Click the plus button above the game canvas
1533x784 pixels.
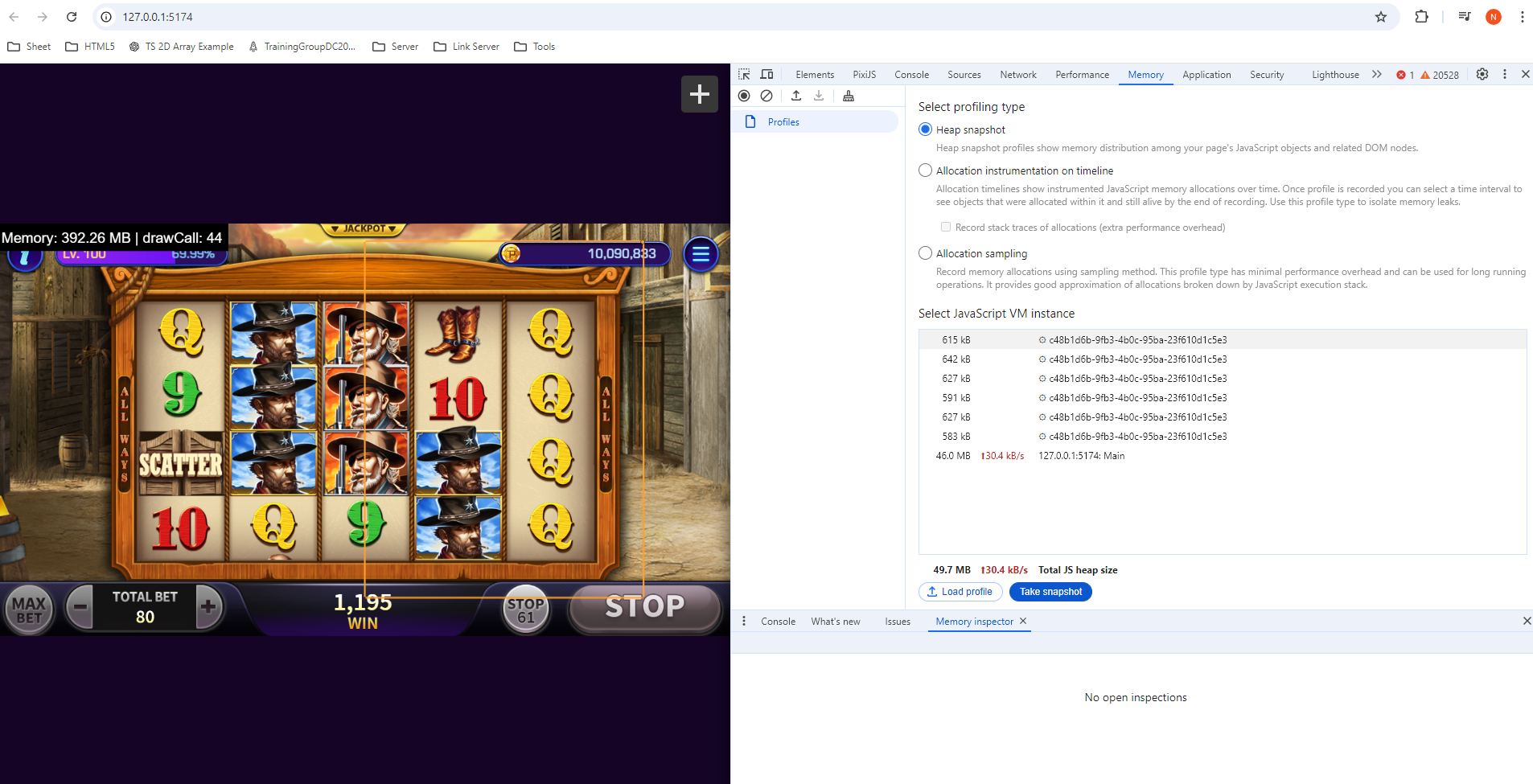pyautogui.click(x=700, y=94)
